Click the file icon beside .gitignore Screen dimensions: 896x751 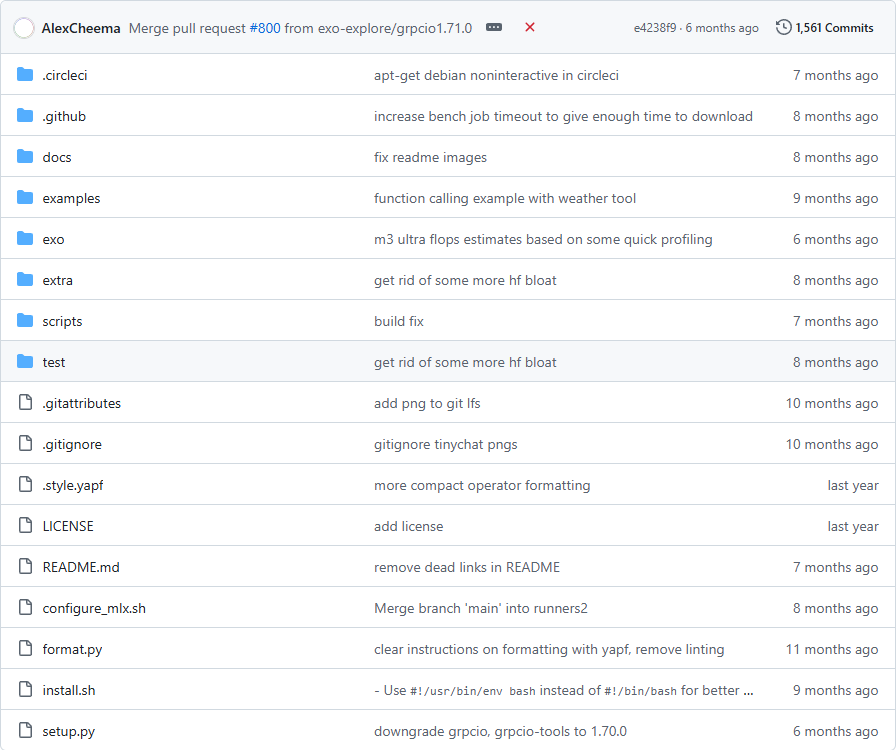coord(26,444)
